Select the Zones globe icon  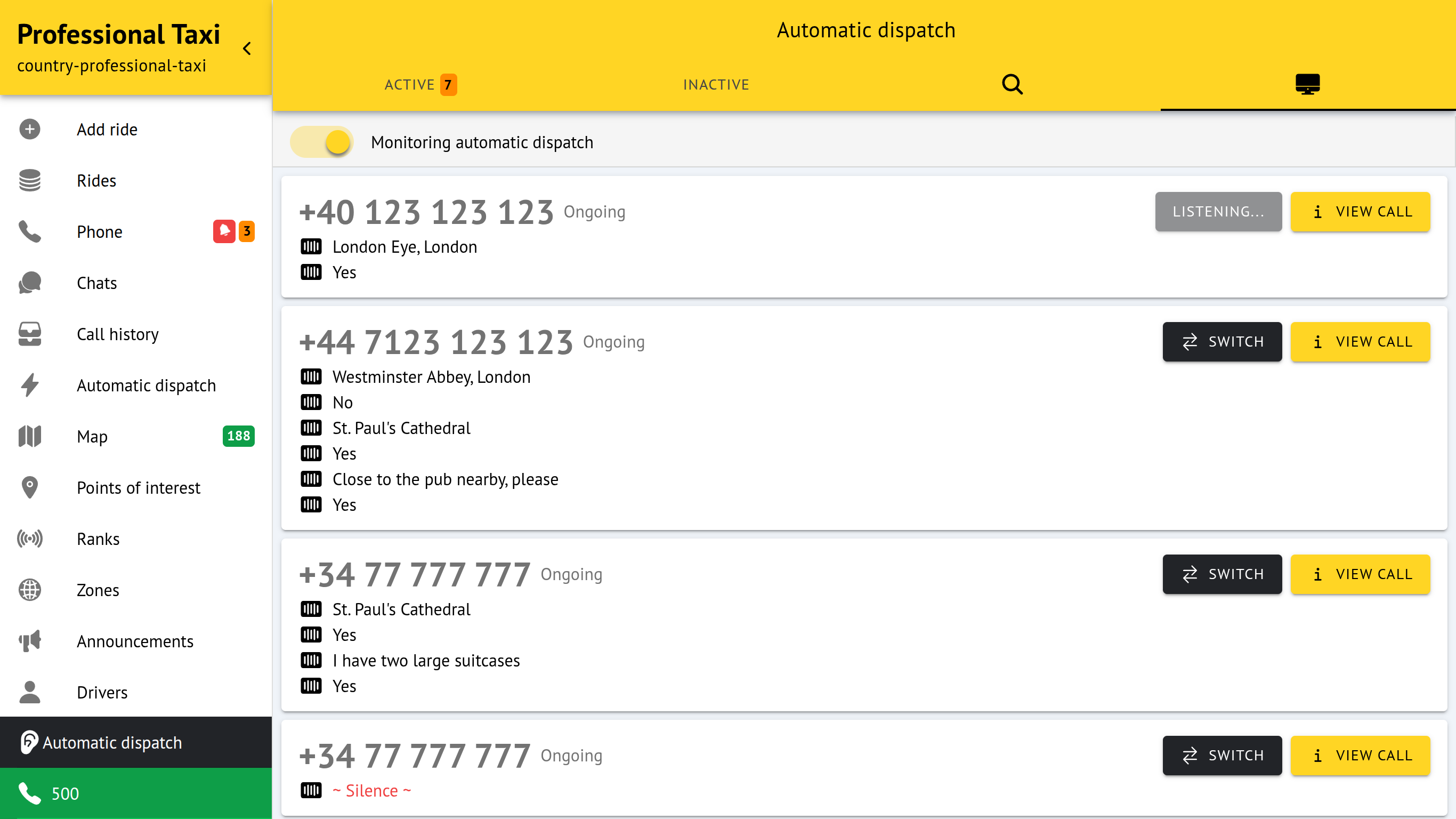click(x=29, y=590)
